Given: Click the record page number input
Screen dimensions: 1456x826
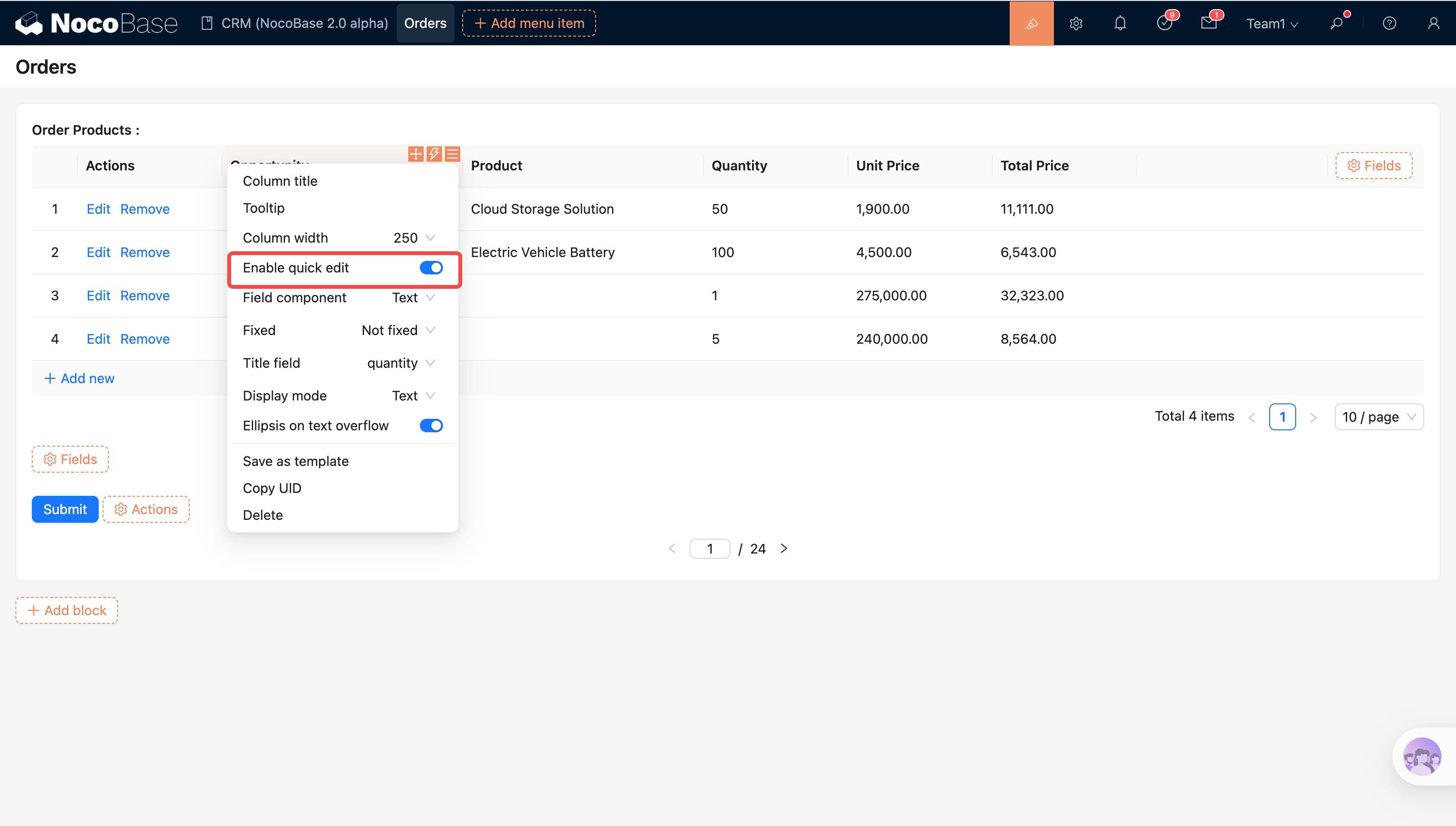Looking at the screenshot, I should point(709,549).
